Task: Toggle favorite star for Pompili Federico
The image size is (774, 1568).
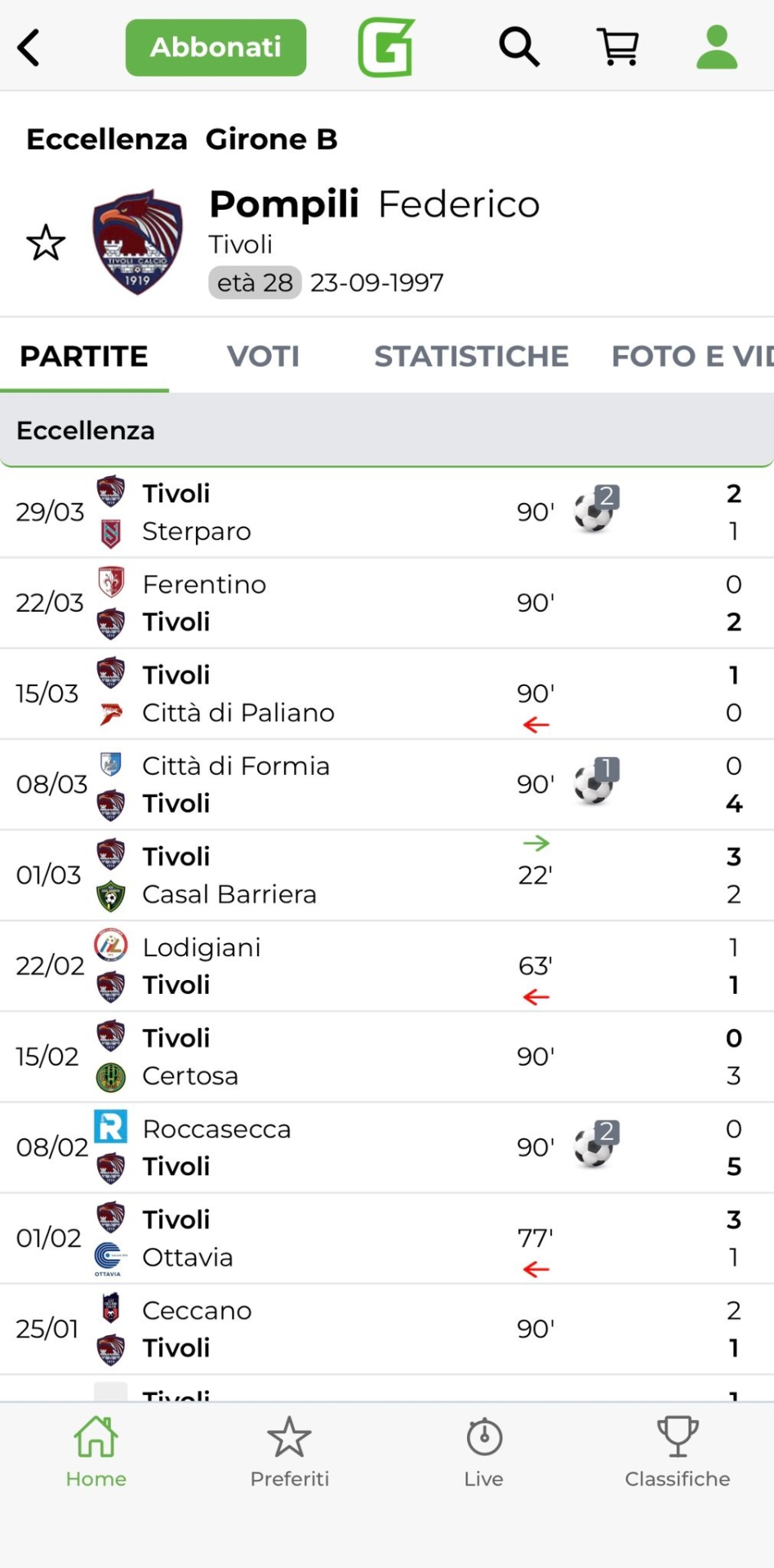Action: click(46, 243)
